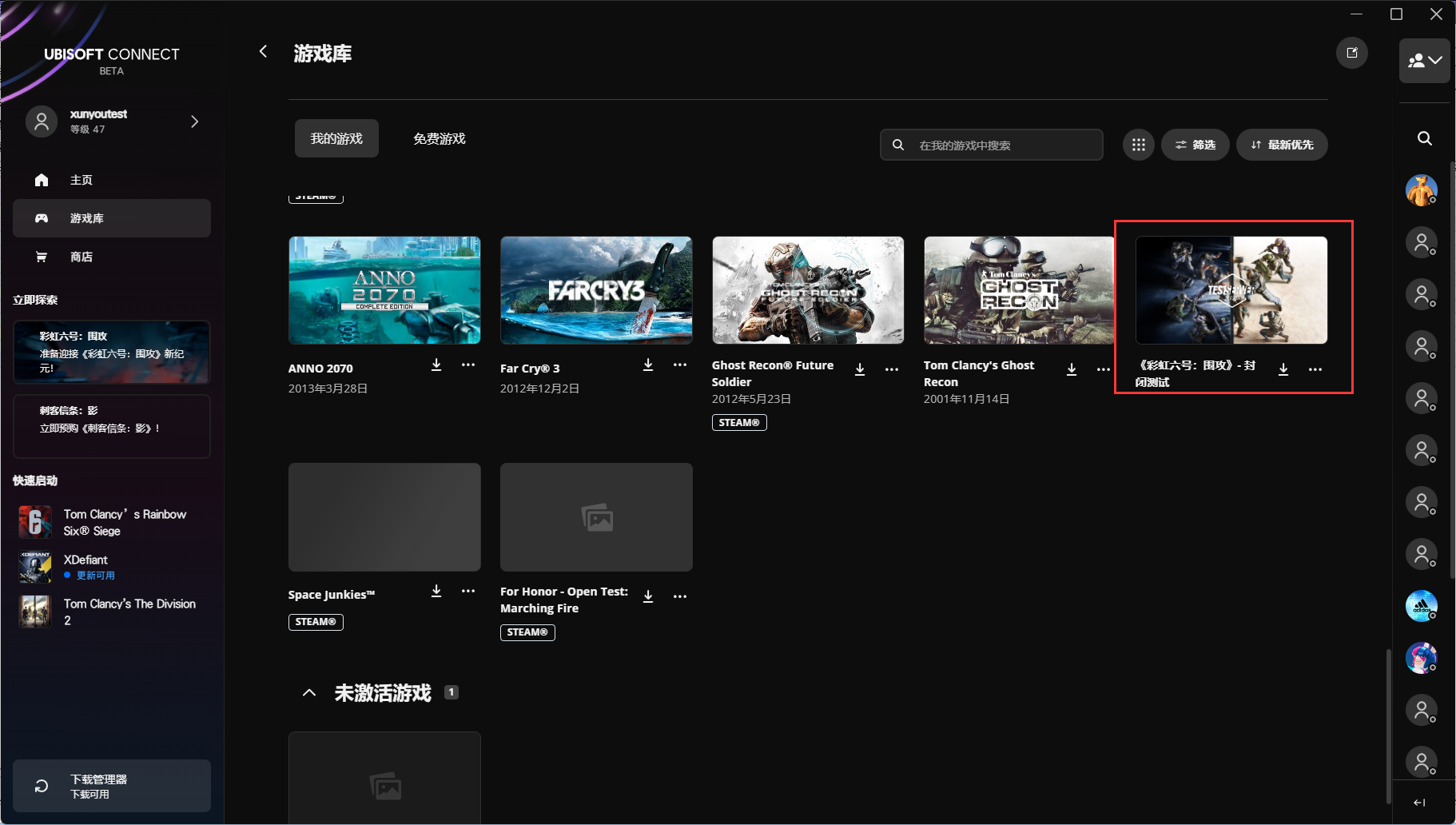Expand the friends panel dropdown

click(x=1425, y=61)
